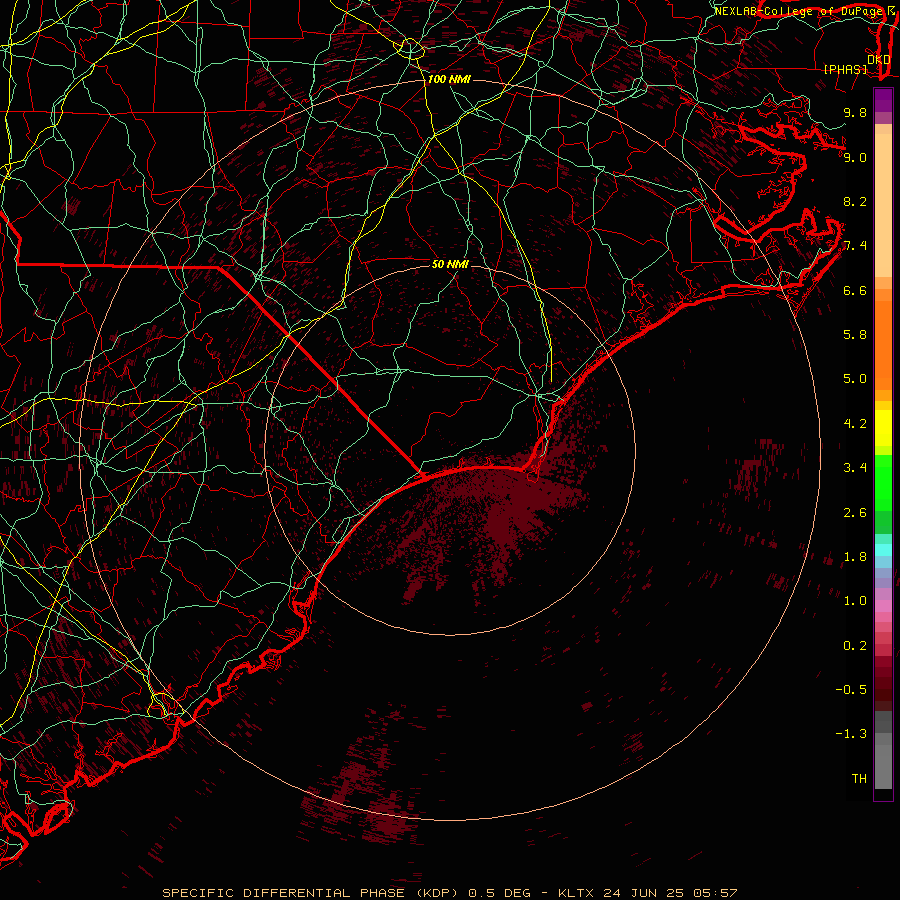Click 'SPECIFIC DIFFERENTIAL PHASE (KDP)' product title
900x900 pixels.
[x=311, y=893]
